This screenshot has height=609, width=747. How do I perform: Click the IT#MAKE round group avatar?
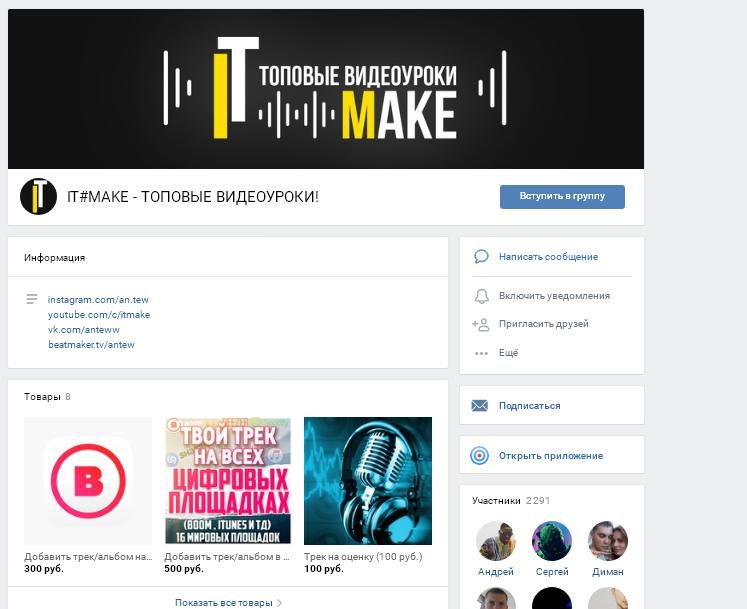pos(38,196)
